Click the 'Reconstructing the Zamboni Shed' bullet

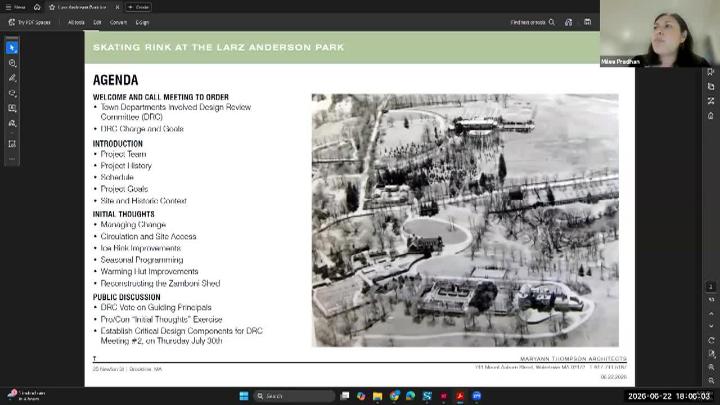[x=160, y=283]
